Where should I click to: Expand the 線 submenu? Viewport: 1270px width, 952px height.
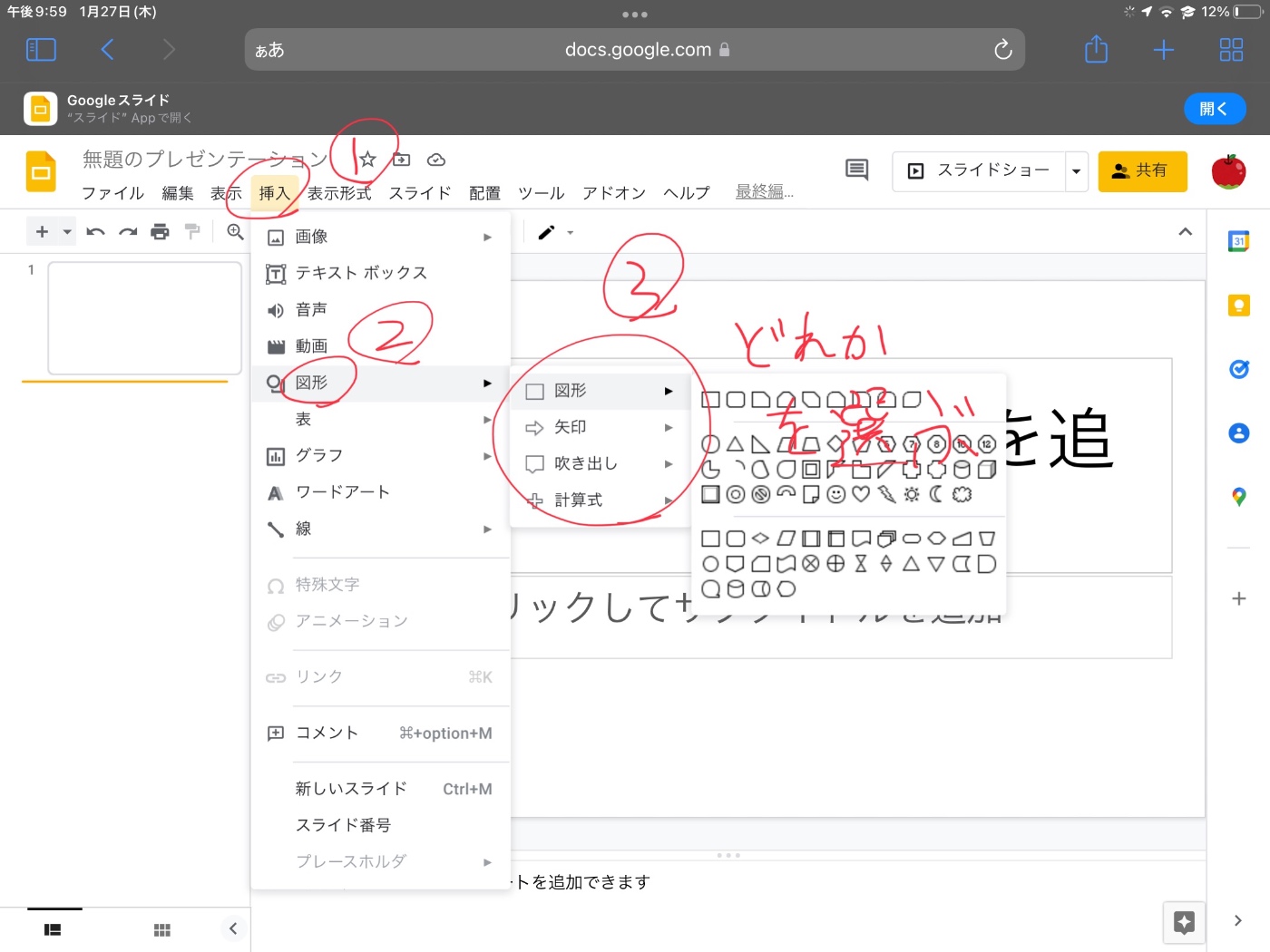coord(381,529)
